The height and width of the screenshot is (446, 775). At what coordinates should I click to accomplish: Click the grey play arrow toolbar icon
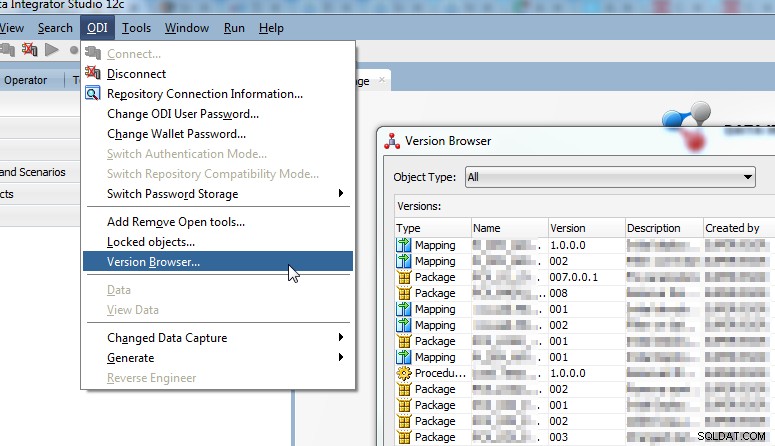[52, 49]
